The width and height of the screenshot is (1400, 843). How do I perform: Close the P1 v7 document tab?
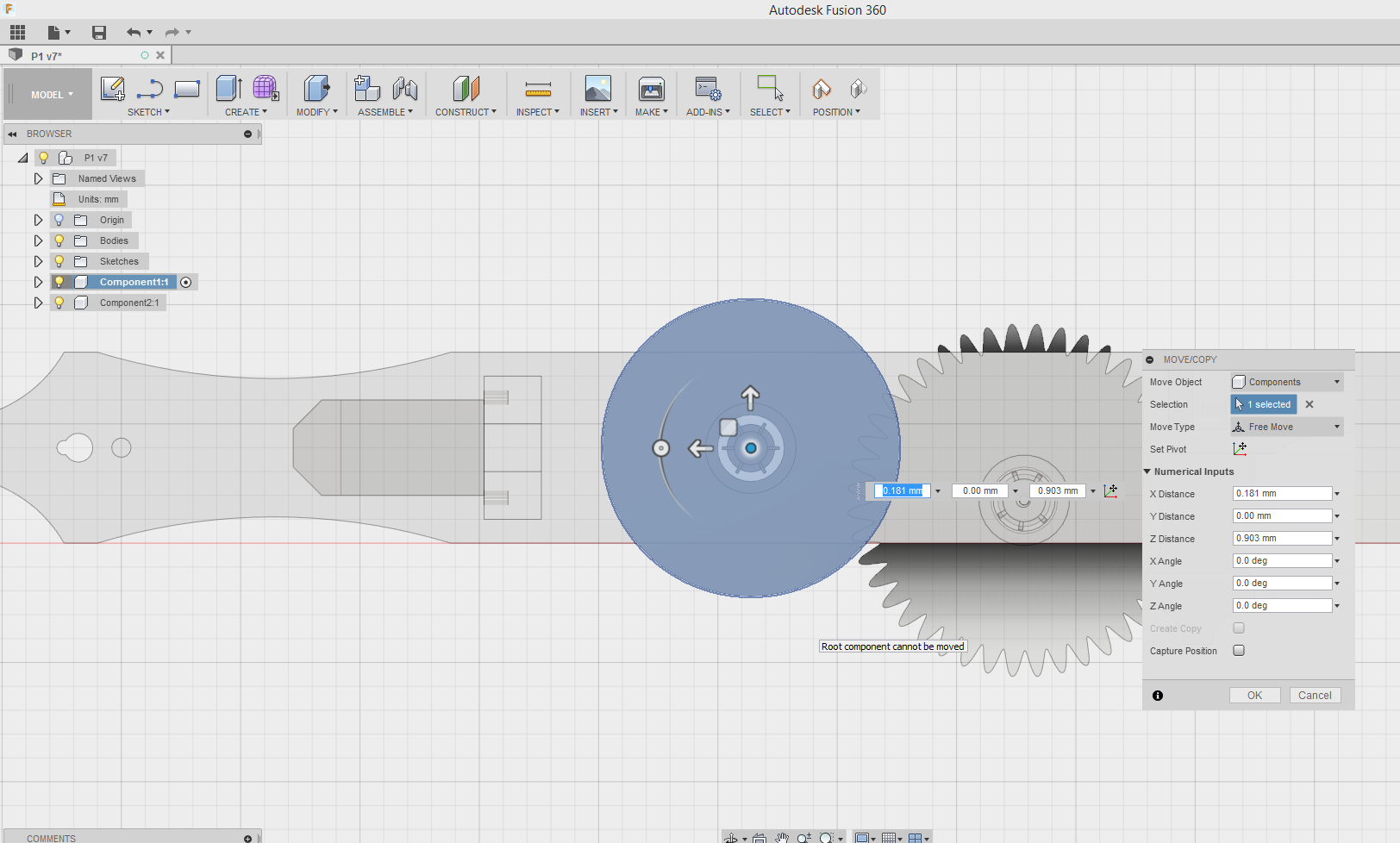point(160,55)
